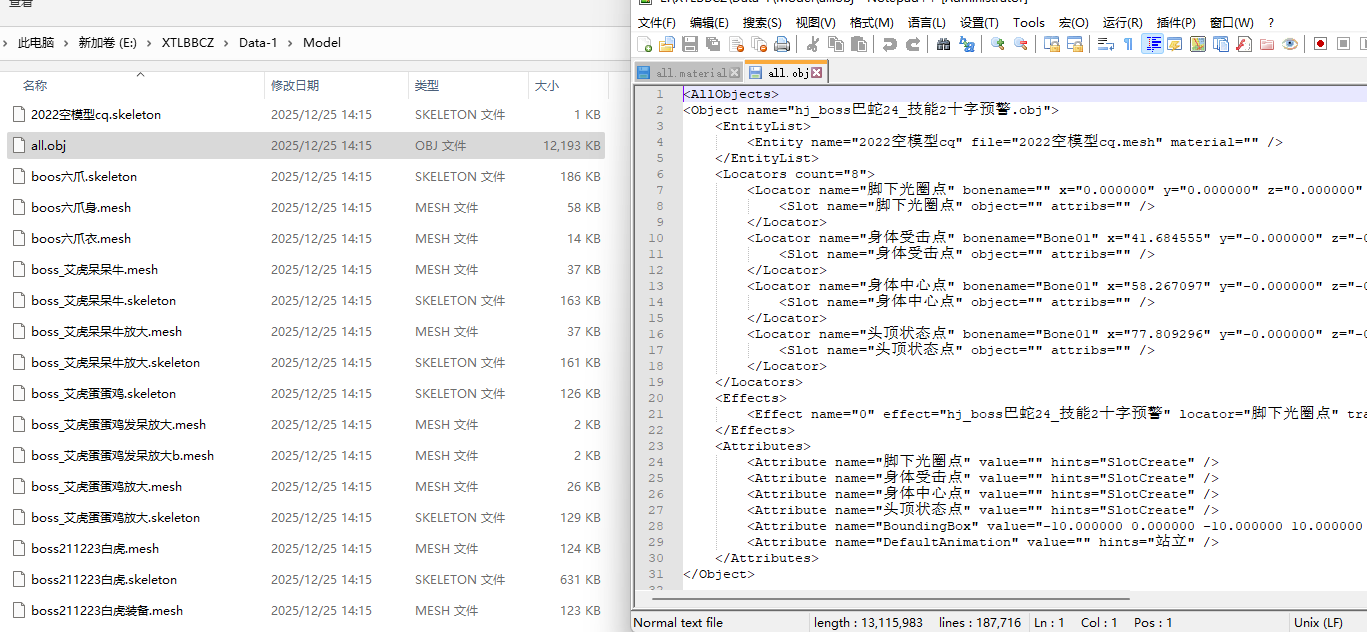Undo the last edit via toolbar
Image resolution: width=1367 pixels, height=632 pixels.
click(889, 44)
